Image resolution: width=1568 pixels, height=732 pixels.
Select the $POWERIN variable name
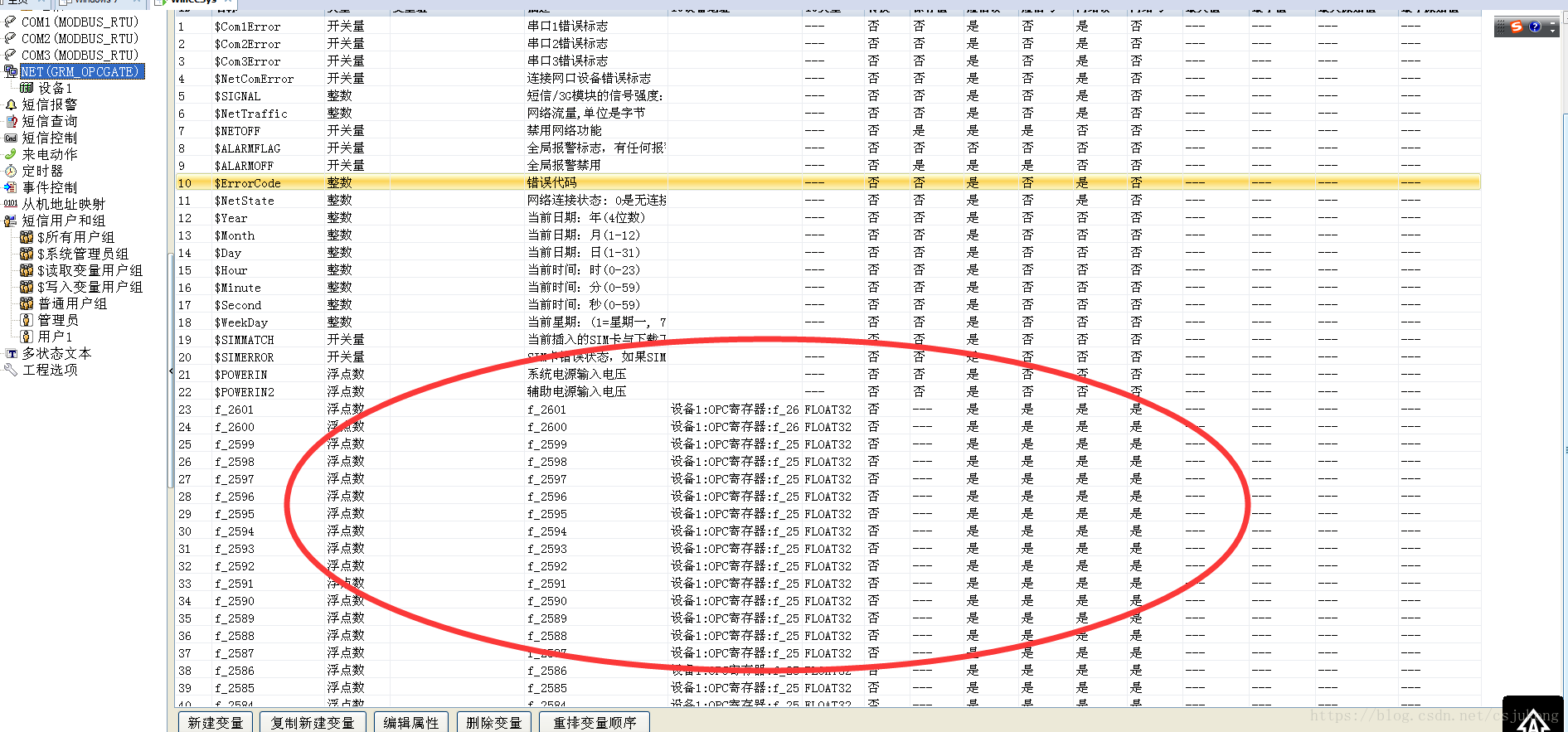click(x=241, y=375)
